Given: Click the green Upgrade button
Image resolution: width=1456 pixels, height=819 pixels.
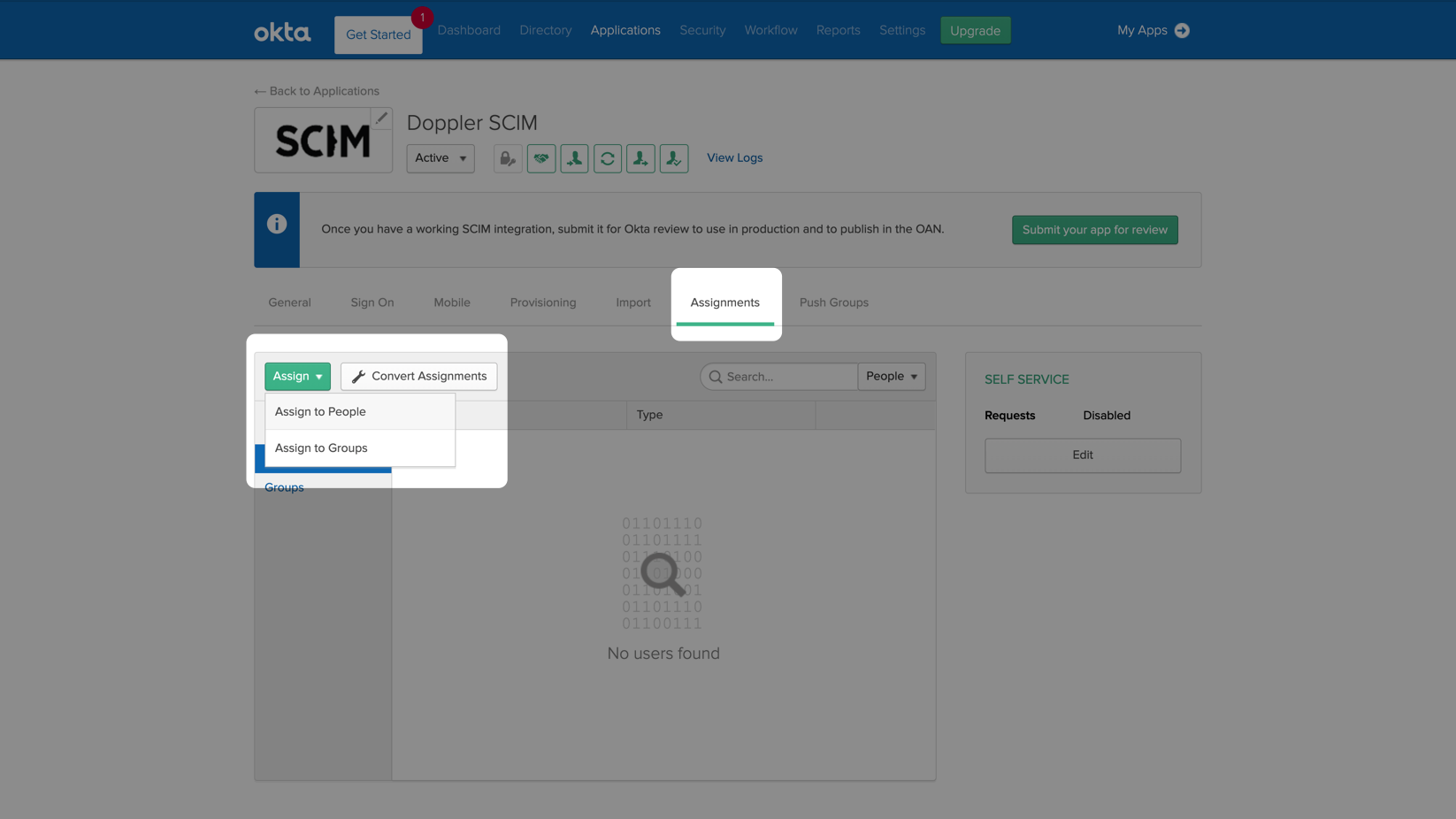Looking at the screenshot, I should coord(976,30).
